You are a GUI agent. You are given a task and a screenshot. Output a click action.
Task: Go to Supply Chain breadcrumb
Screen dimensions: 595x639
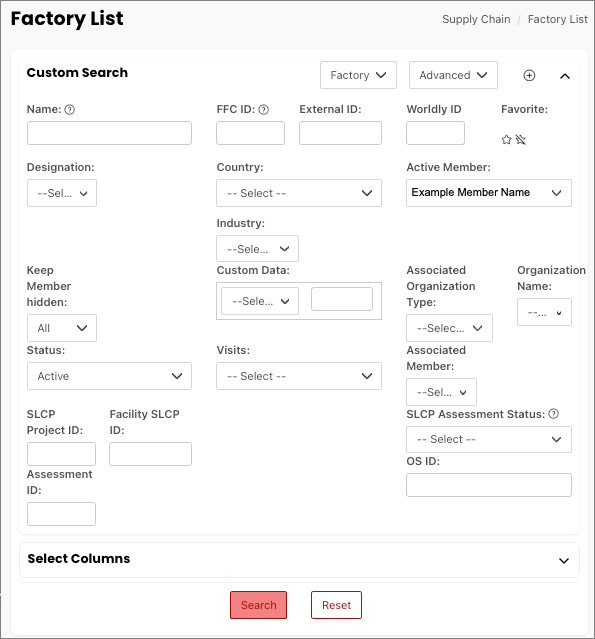tap(476, 19)
